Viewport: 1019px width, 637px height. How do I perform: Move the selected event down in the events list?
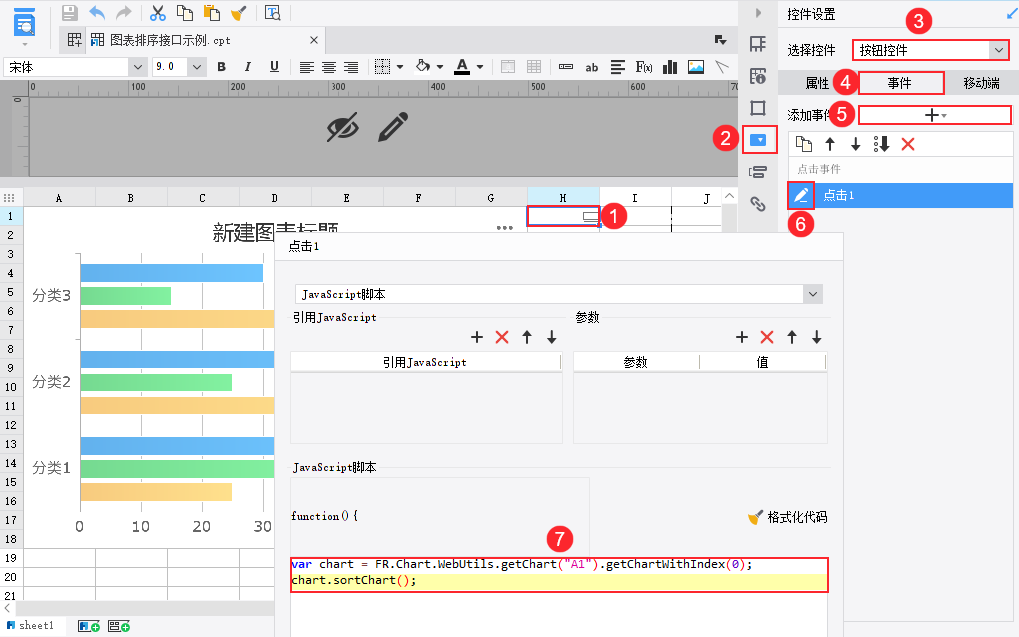click(856, 144)
